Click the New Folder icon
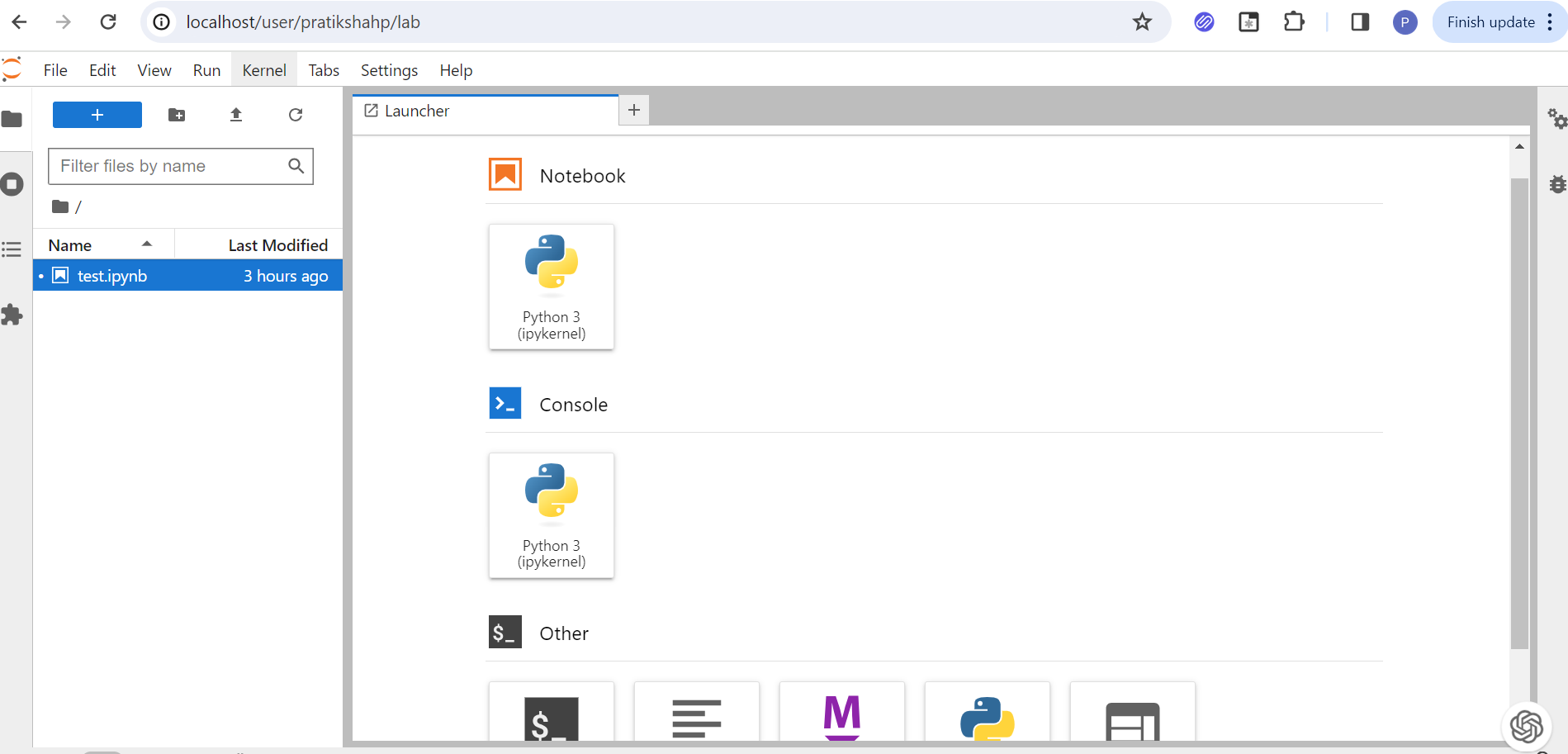 click(177, 115)
